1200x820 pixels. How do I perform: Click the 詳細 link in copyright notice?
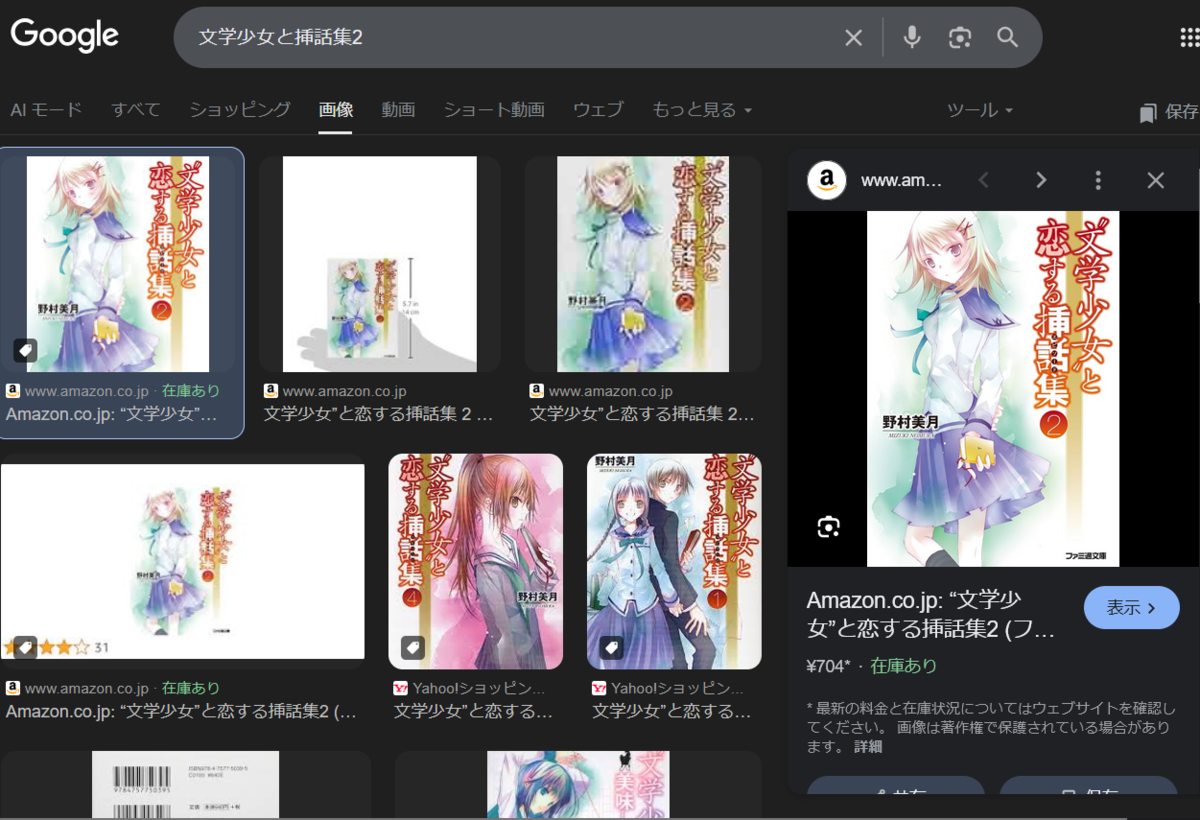[868, 746]
